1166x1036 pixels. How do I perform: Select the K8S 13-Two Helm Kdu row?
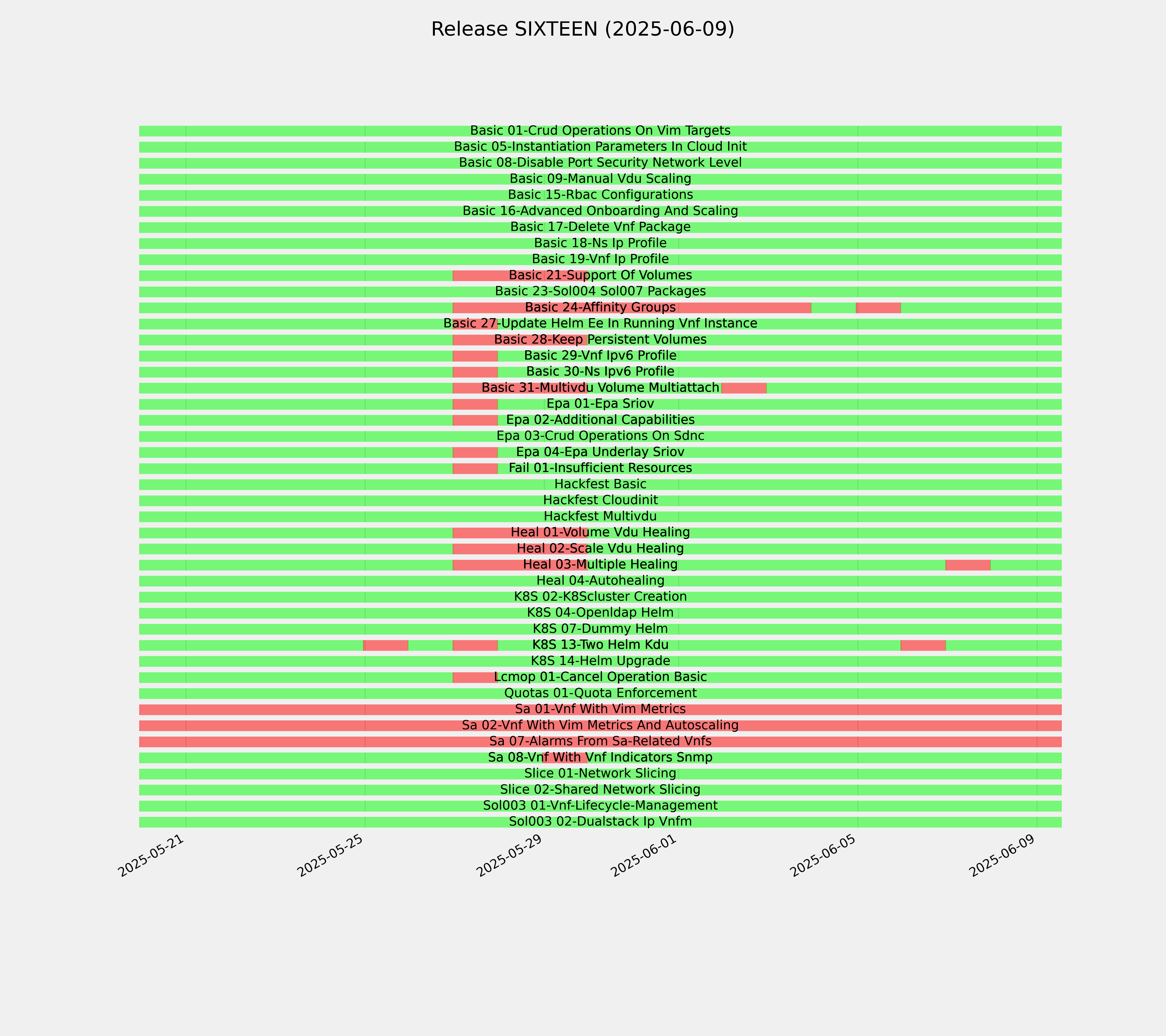click(600, 645)
